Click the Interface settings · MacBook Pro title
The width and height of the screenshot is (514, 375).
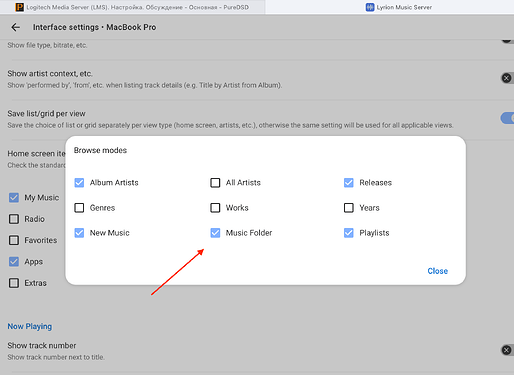94,27
